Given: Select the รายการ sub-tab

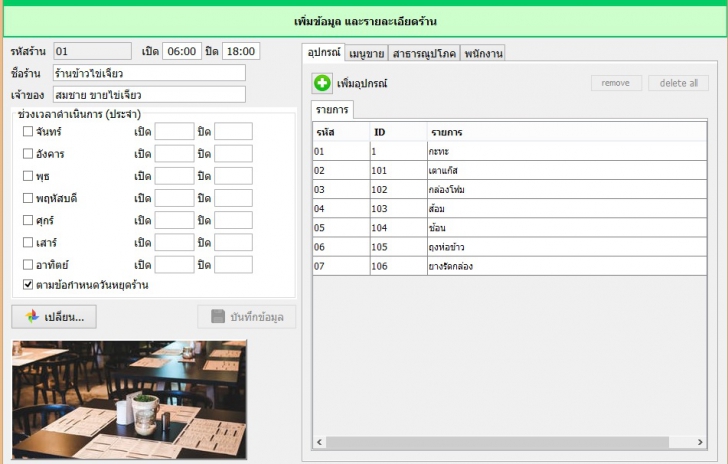Looking at the screenshot, I should point(332,110).
